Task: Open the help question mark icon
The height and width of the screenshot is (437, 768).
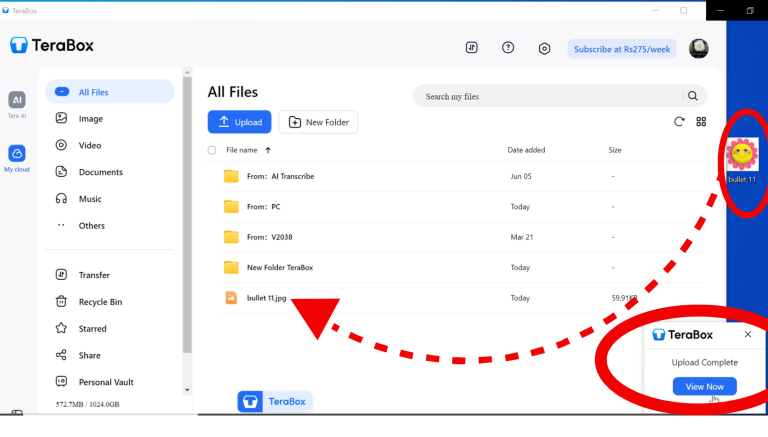Action: tap(508, 48)
